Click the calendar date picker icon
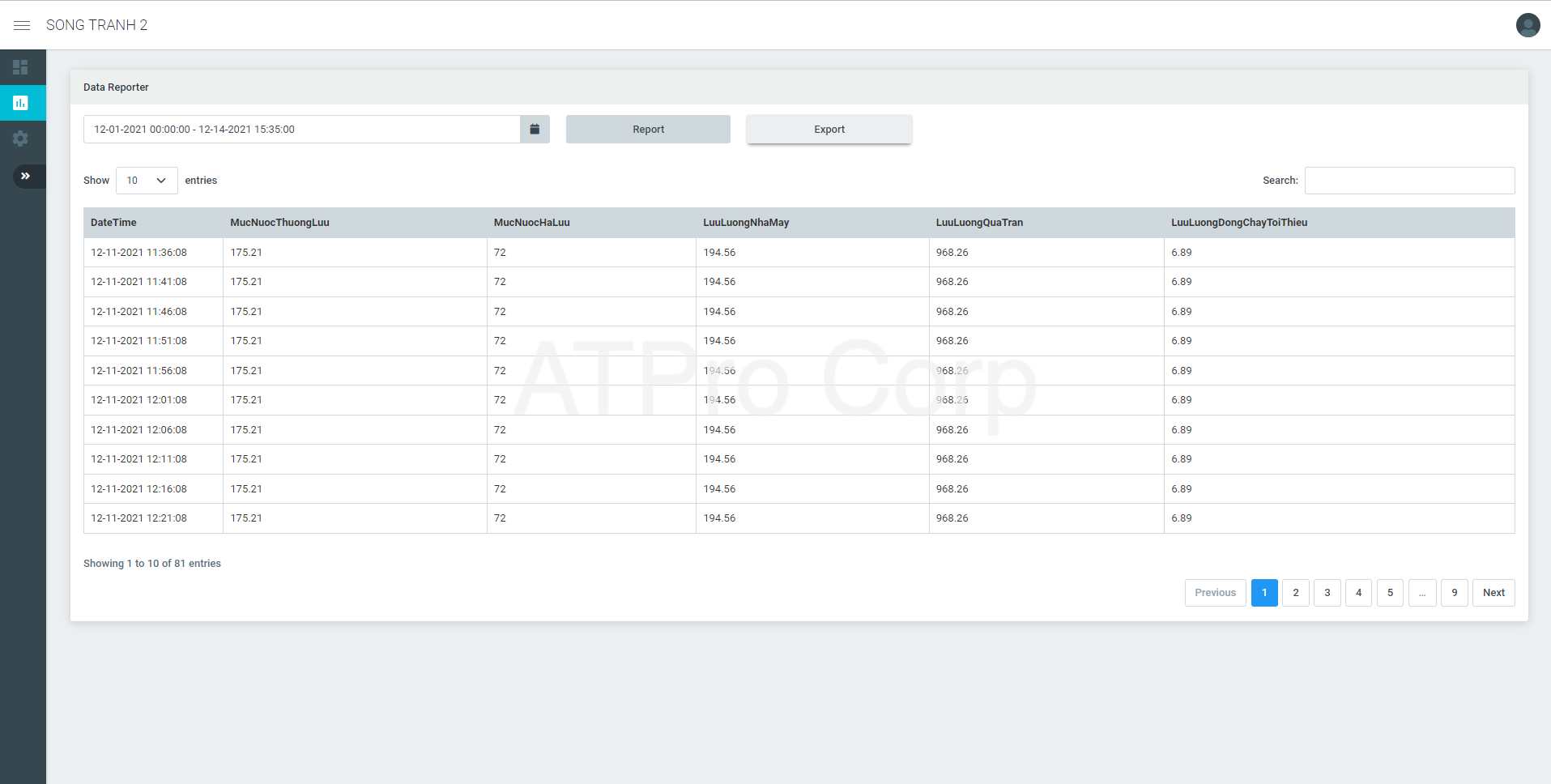1551x784 pixels. tap(535, 130)
